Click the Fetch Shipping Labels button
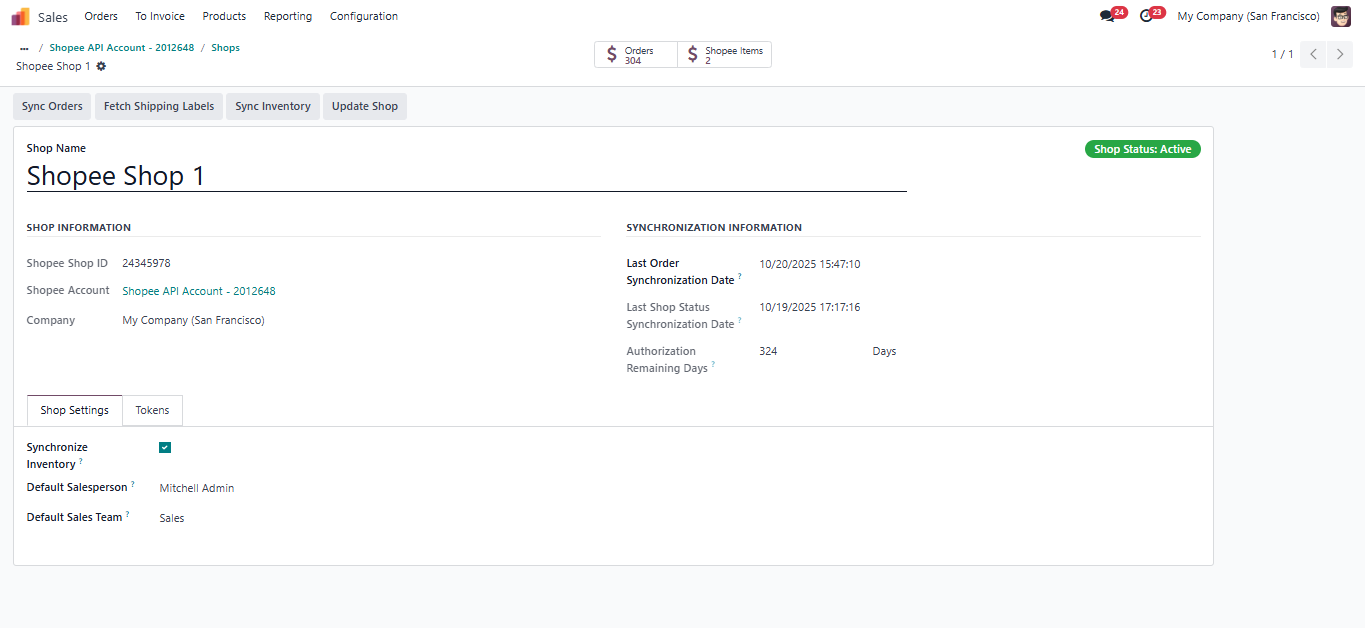The width and height of the screenshot is (1365, 628). (159, 107)
